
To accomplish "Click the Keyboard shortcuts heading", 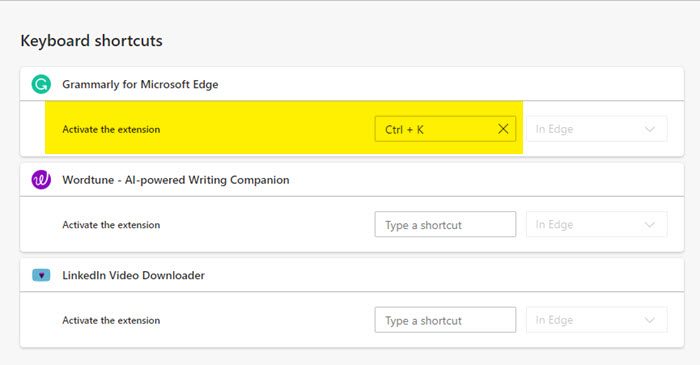I will pos(92,41).
